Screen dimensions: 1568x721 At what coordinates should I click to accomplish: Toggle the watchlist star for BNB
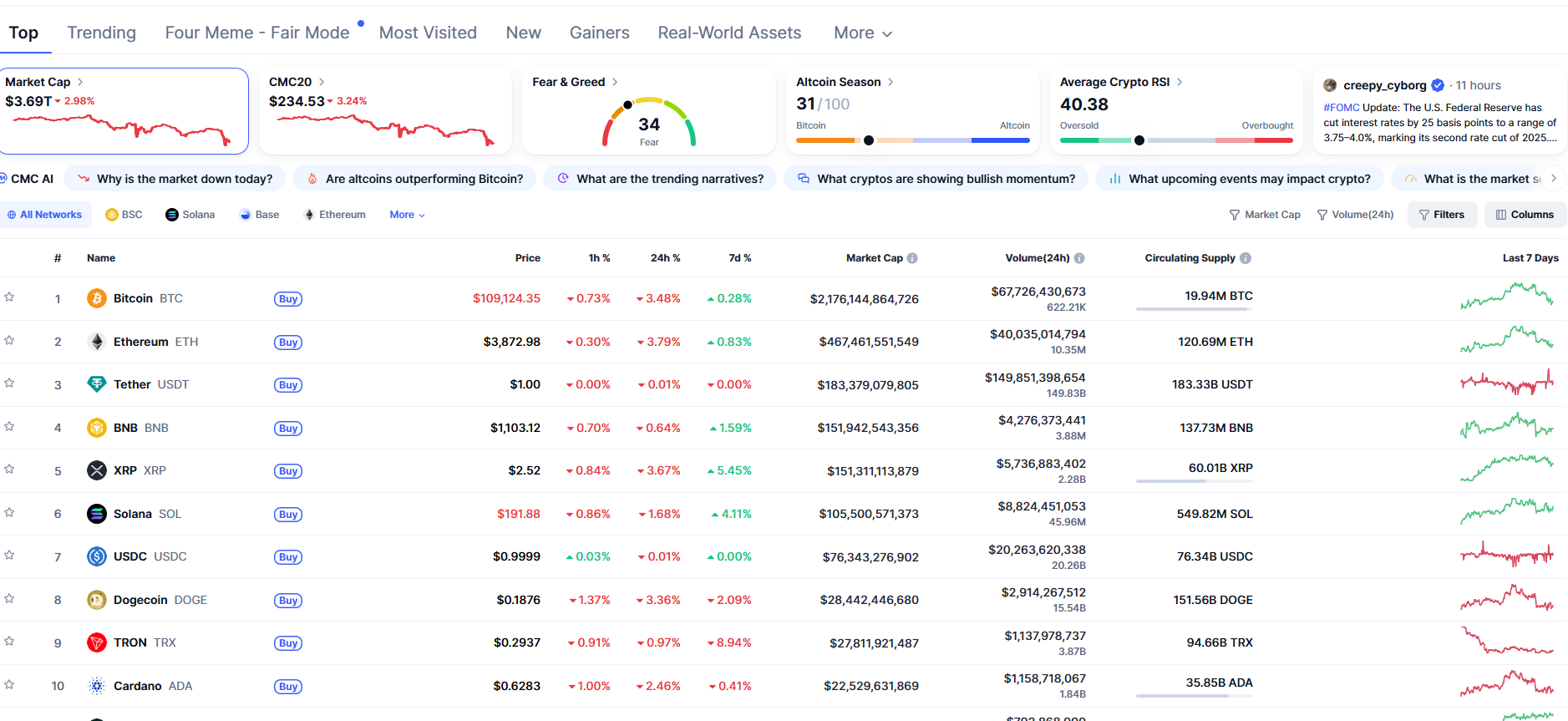tap(9, 426)
